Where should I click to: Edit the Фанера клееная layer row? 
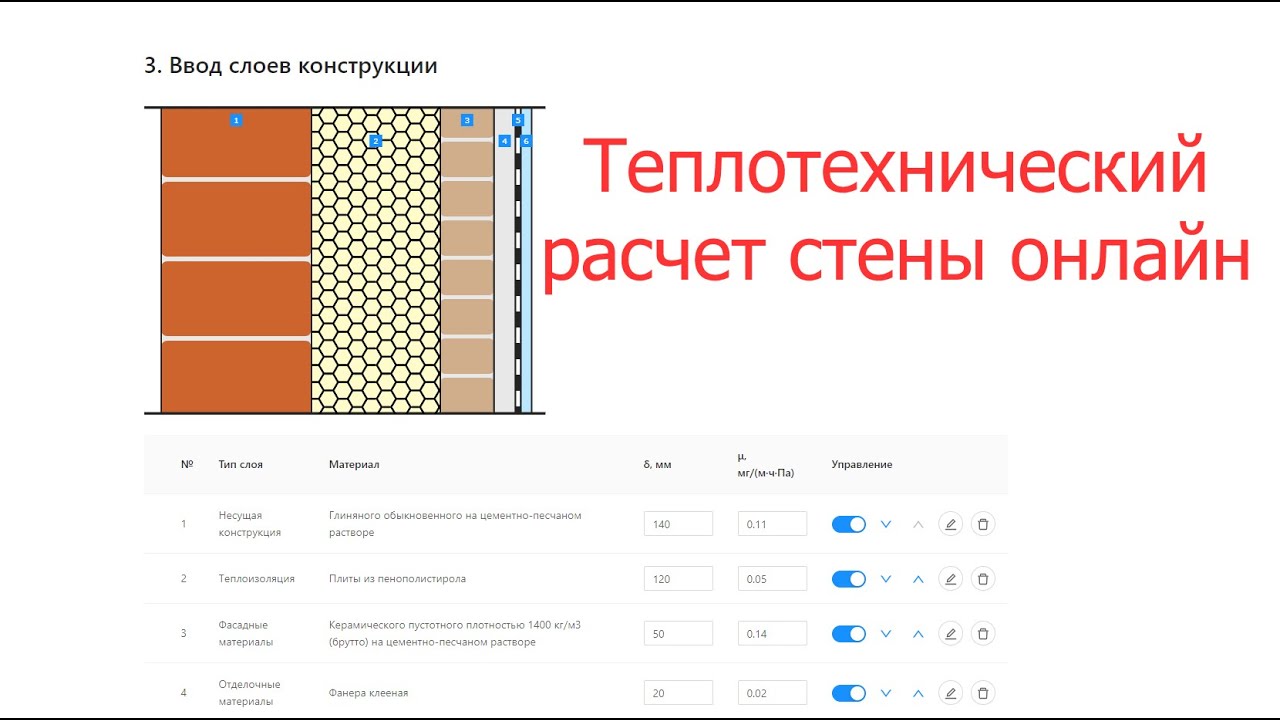(x=950, y=693)
